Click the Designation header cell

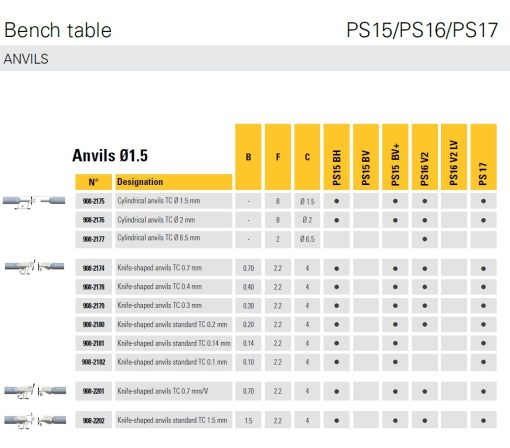pos(174,182)
